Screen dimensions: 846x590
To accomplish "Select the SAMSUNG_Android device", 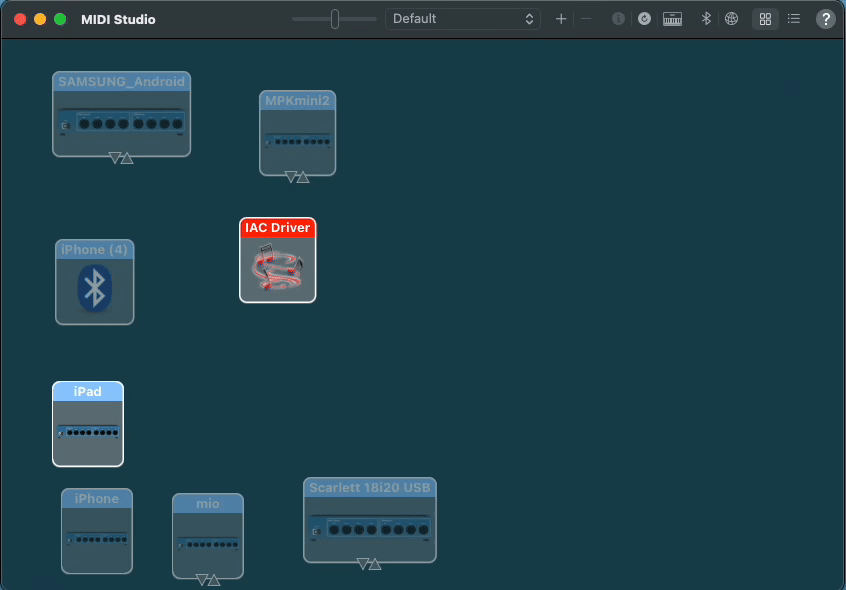I will 121,114.
